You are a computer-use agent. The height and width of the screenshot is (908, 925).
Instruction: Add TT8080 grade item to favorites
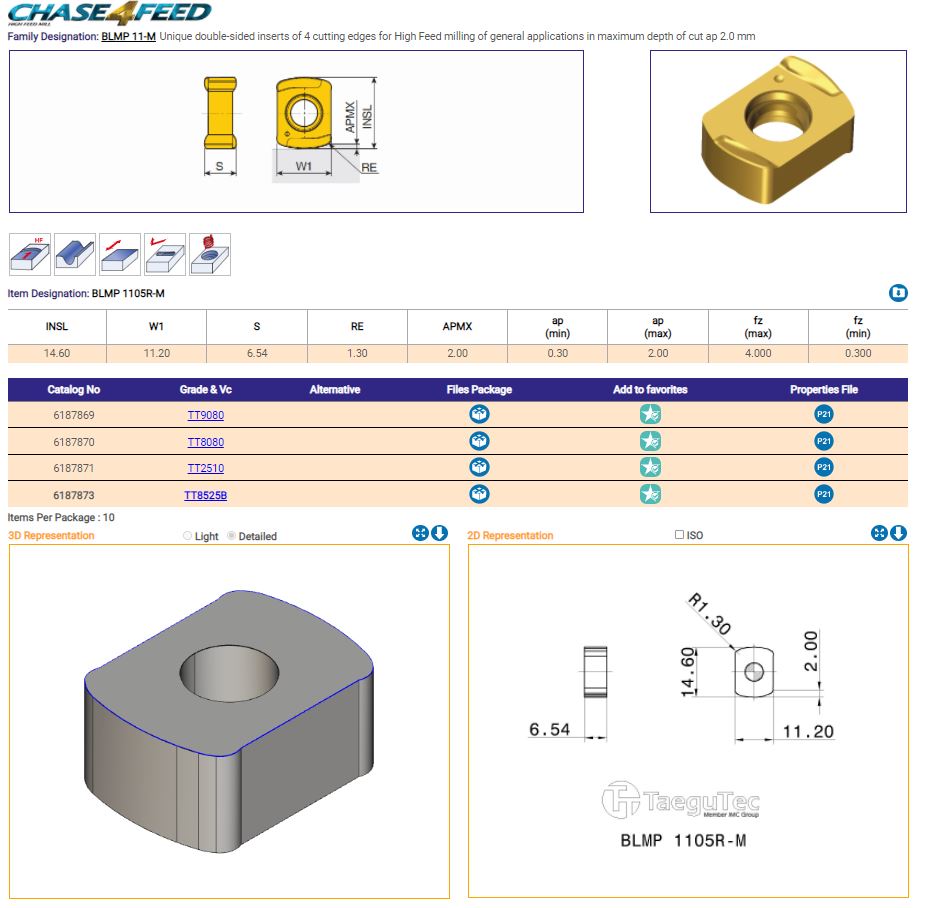coord(650,441)
